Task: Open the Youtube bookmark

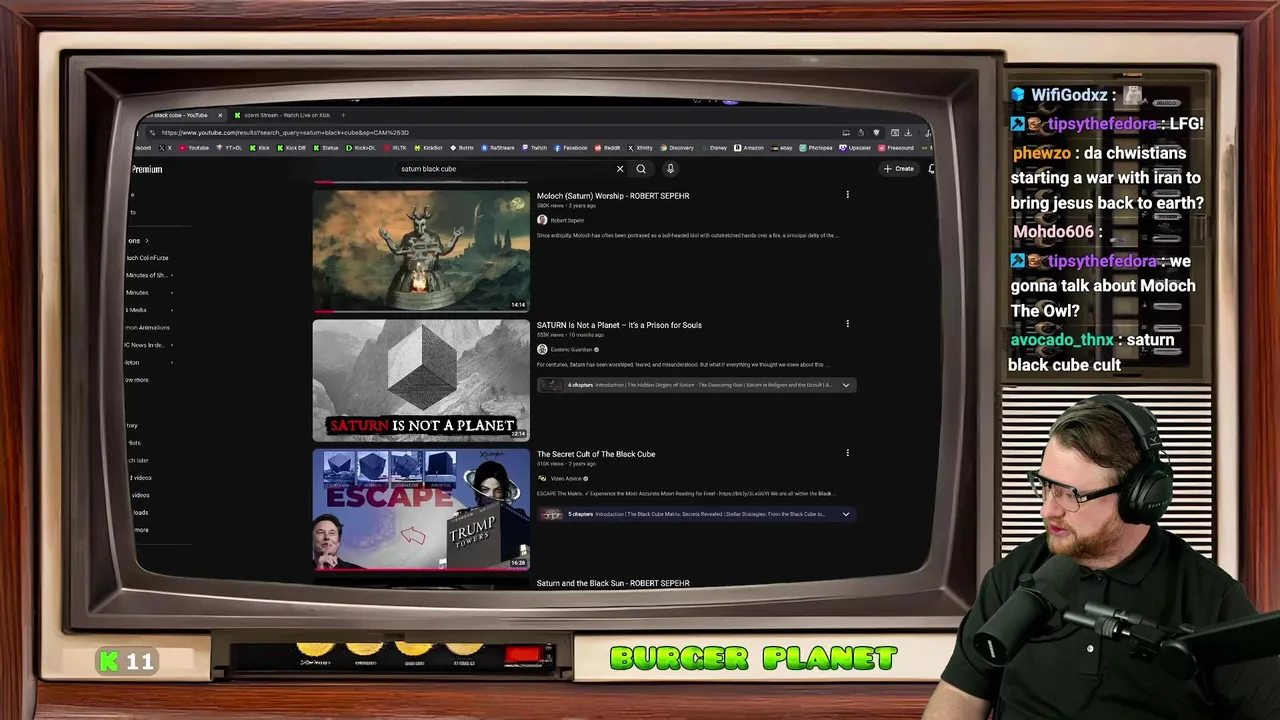Action: tap(193, 148)
